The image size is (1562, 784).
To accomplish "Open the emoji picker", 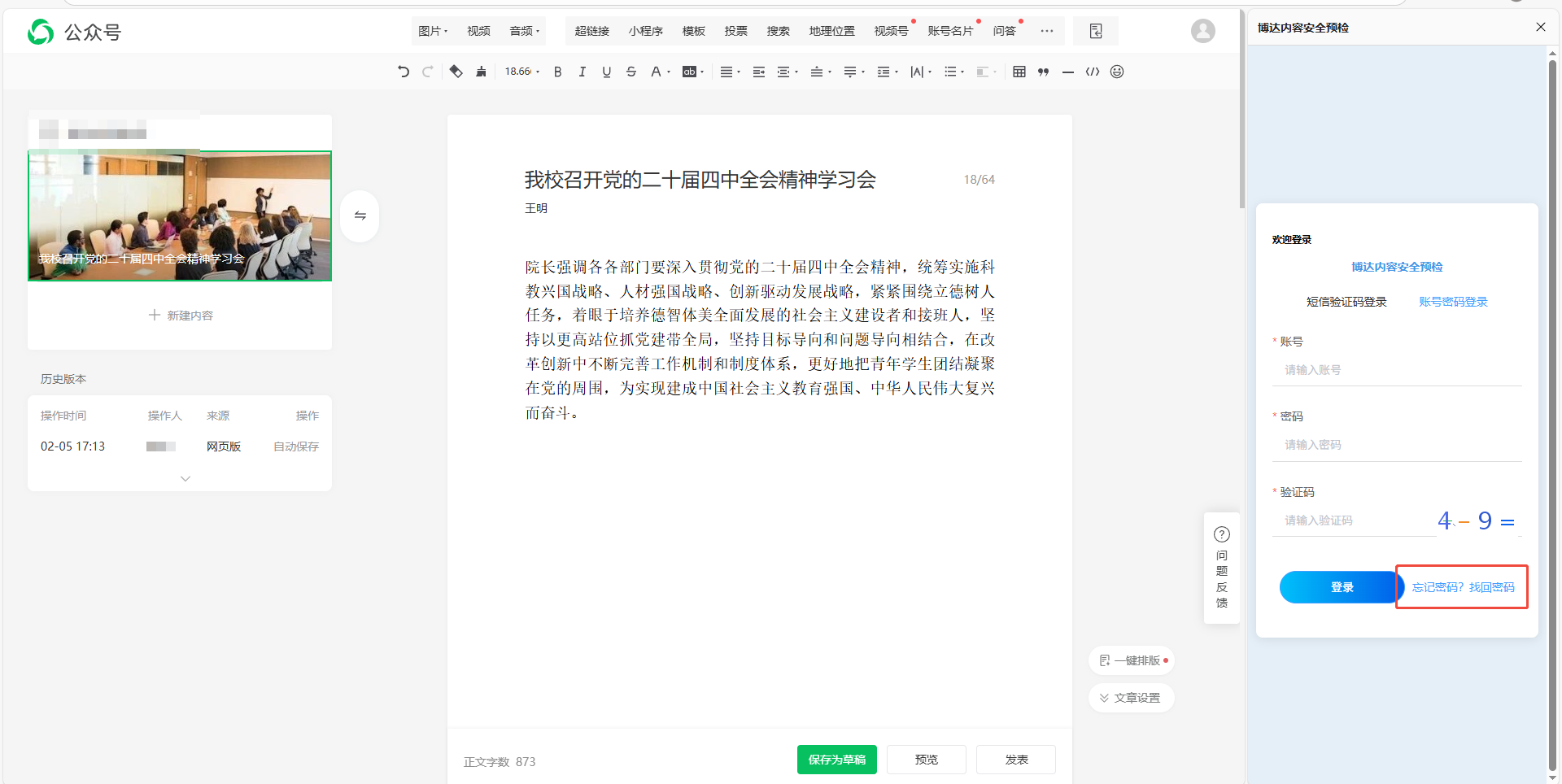I will (1117, 72).
